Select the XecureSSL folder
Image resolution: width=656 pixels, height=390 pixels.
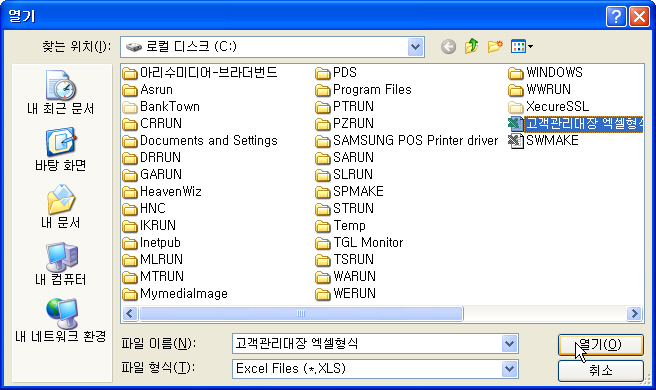click(548, 107)
